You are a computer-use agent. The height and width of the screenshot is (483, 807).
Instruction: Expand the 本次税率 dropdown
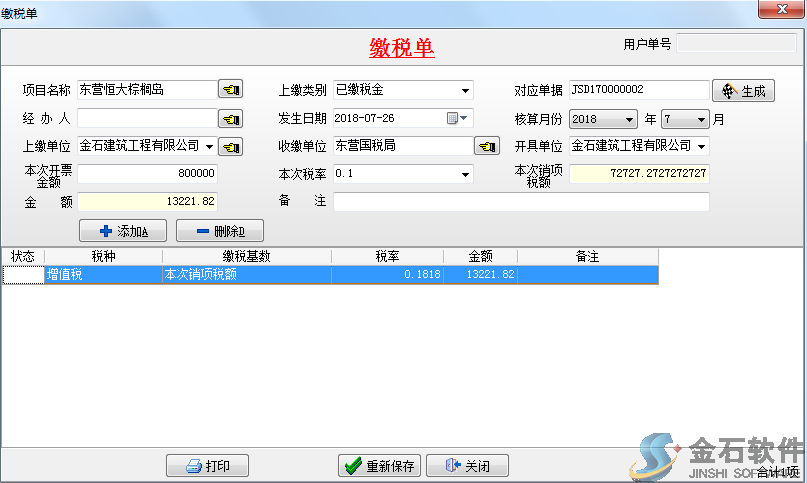(465, 174)
